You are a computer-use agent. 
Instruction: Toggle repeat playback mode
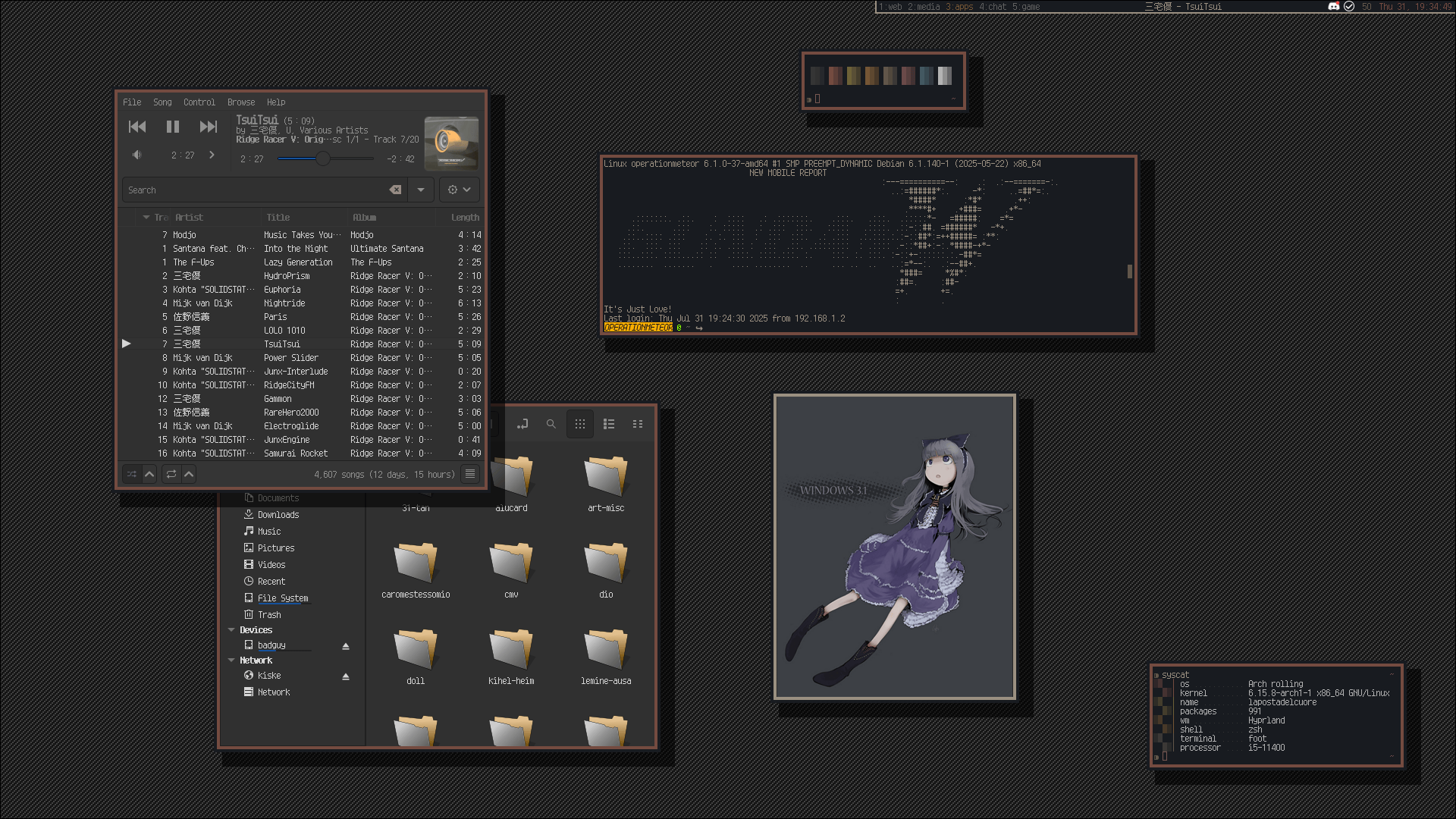point(171,474)
